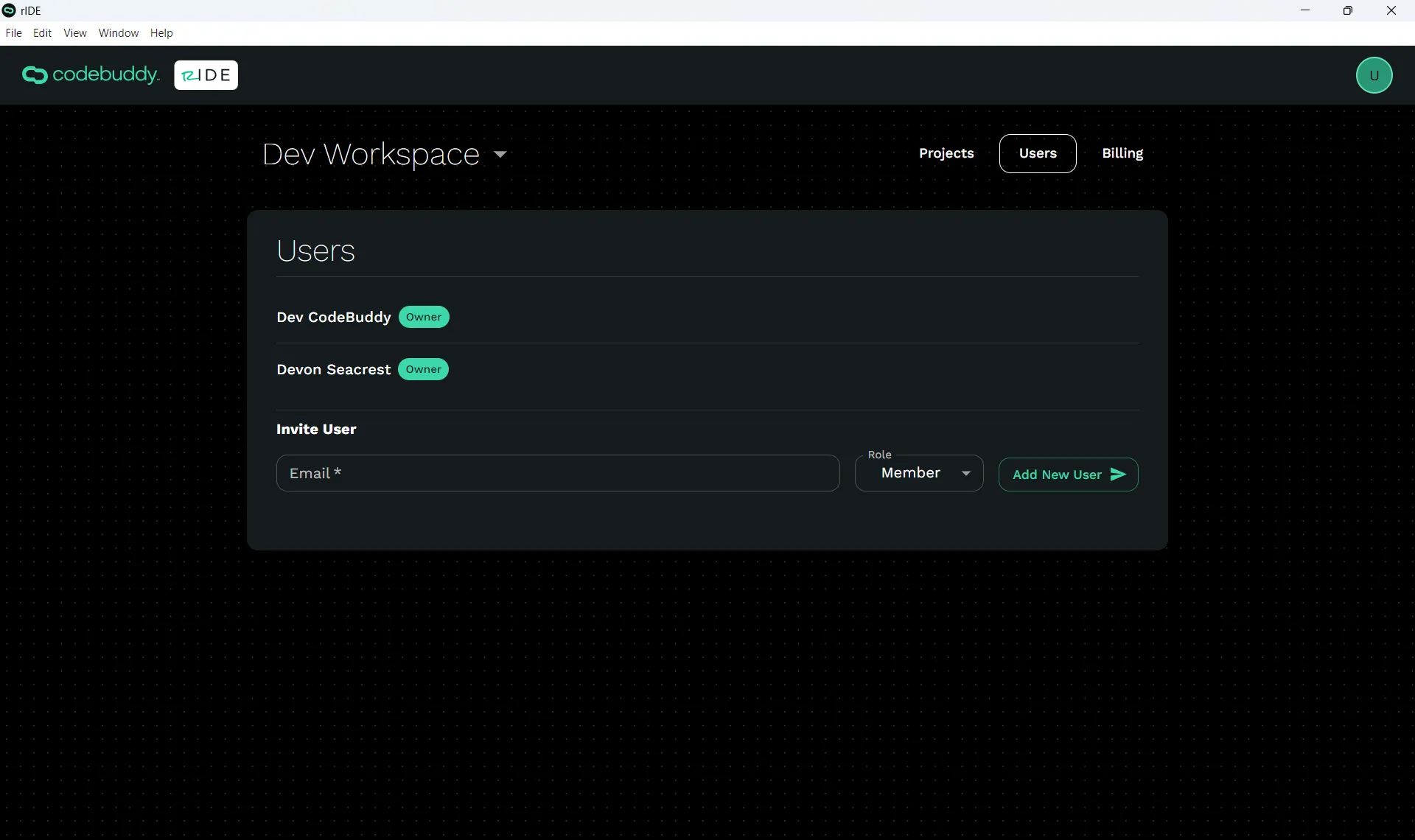This screenshot has height=840, width=1415.
Task: Click Owner badge next to Devon Seacrest
Action: tap(423, 369)
